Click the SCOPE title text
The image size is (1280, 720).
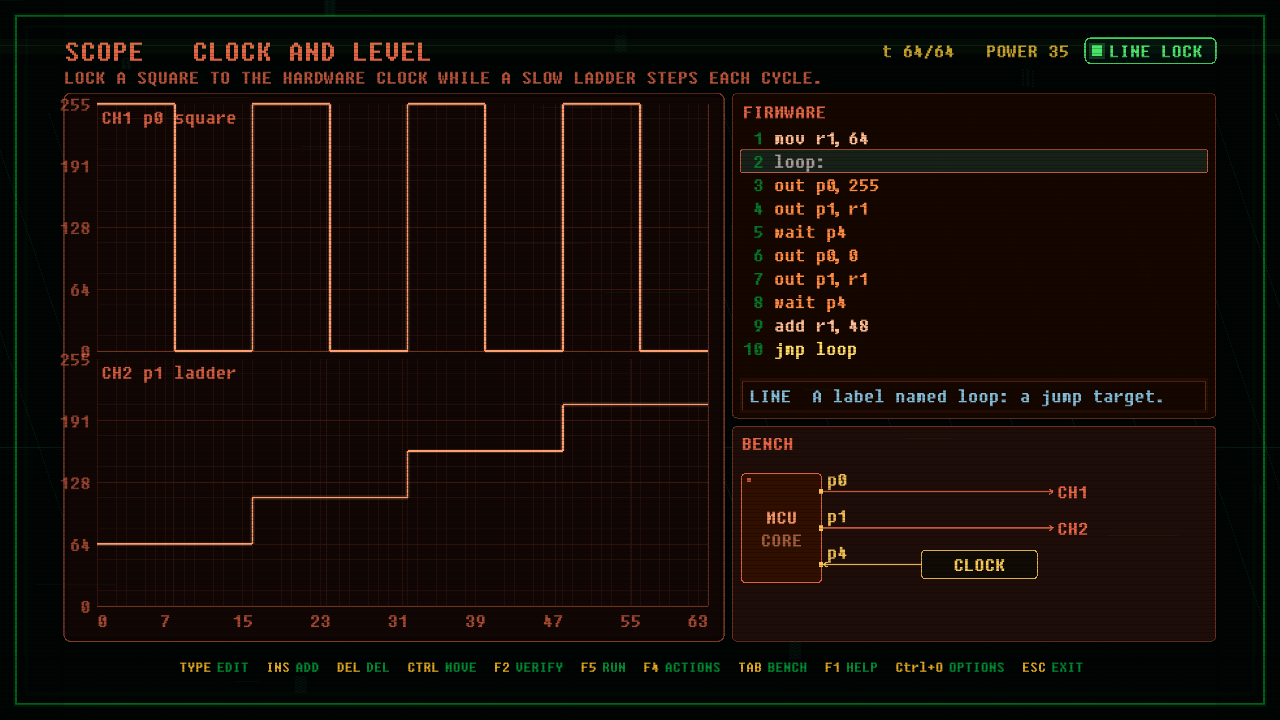pyautogui.click(x=104, y=52)
